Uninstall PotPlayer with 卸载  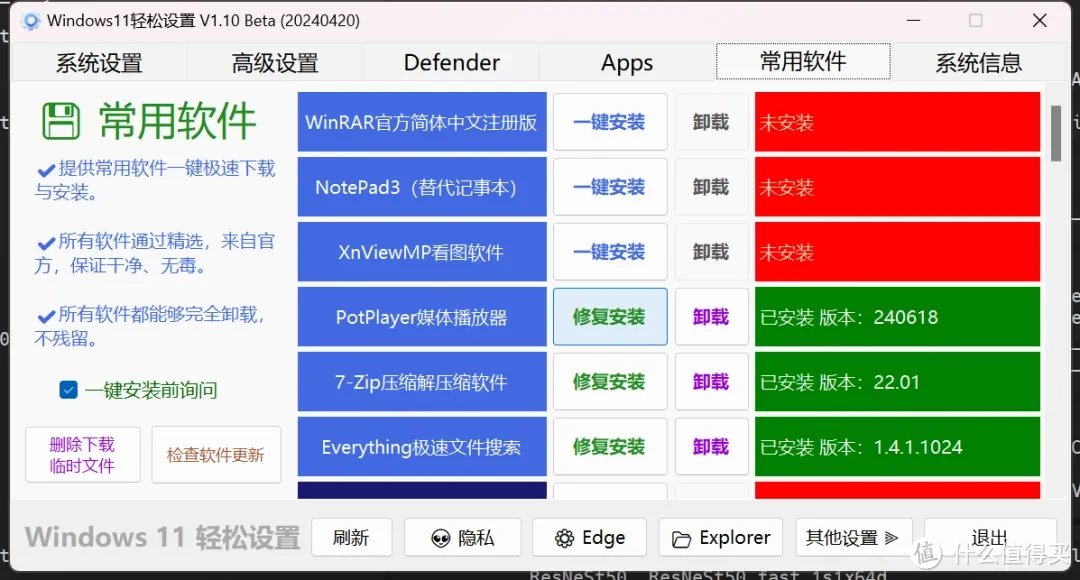(711, 317)
